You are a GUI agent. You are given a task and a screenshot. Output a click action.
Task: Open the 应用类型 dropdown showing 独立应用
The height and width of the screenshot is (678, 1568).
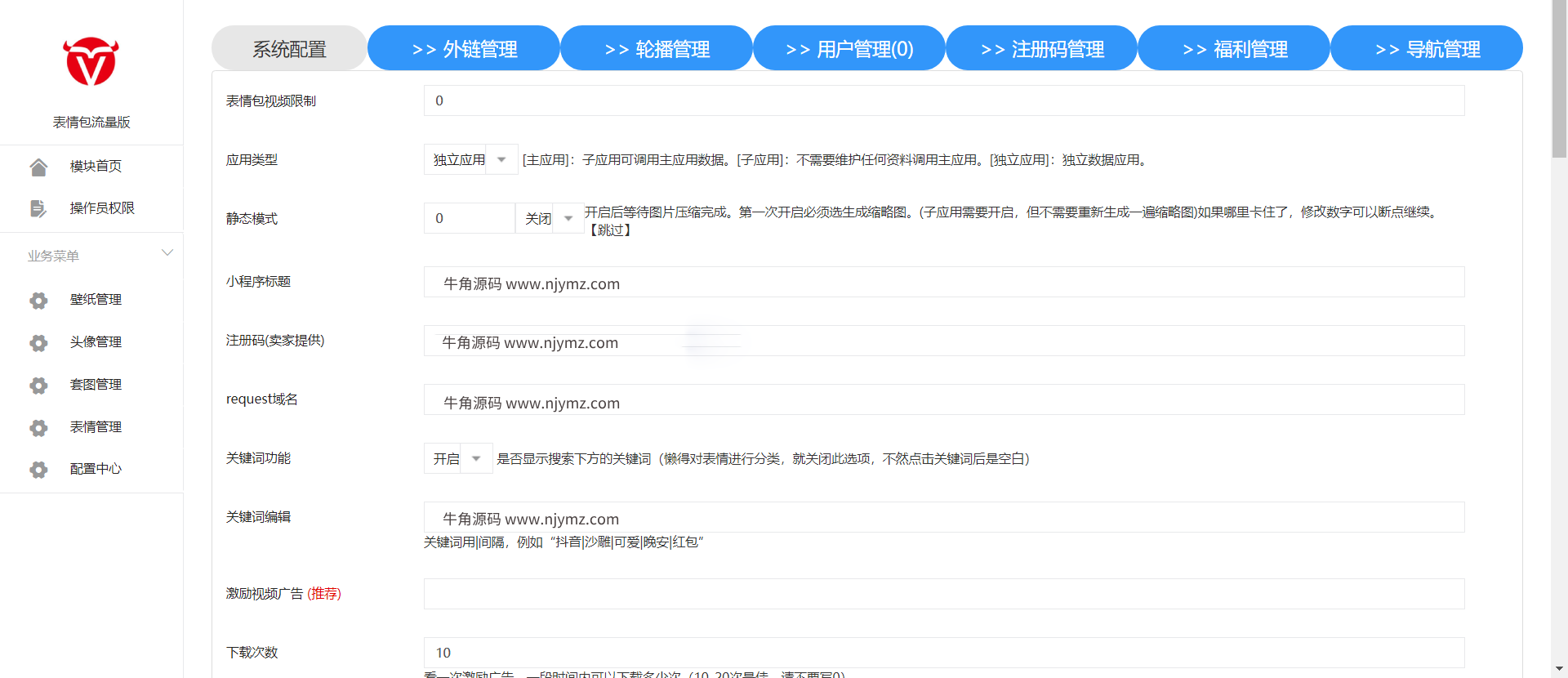coord(470,159)
